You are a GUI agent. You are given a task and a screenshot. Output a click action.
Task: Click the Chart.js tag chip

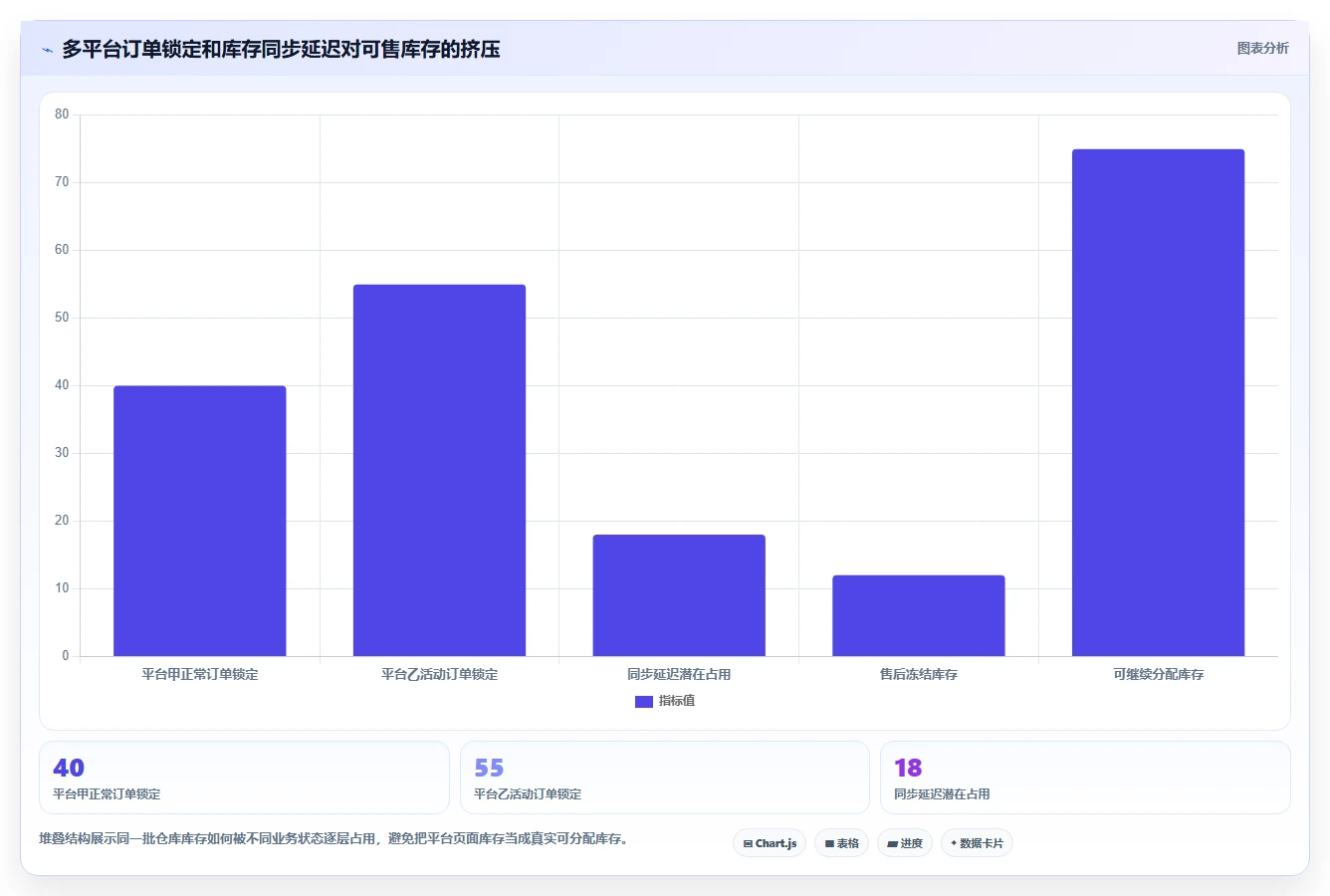[770, 843]
